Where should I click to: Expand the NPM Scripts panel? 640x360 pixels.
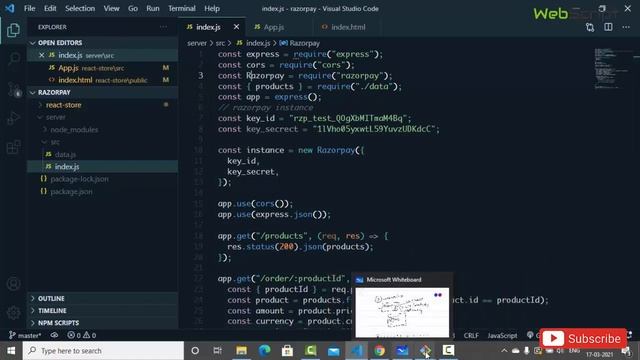point(58,323)
